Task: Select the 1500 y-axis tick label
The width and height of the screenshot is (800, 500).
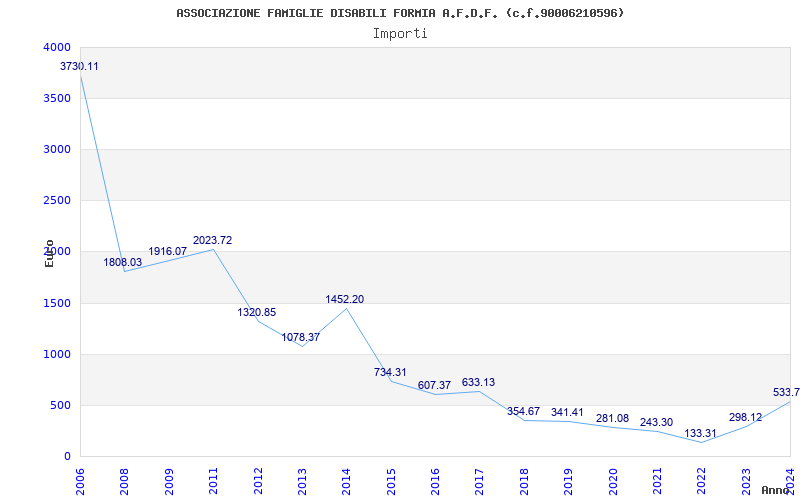Action: tap(57, 303)
